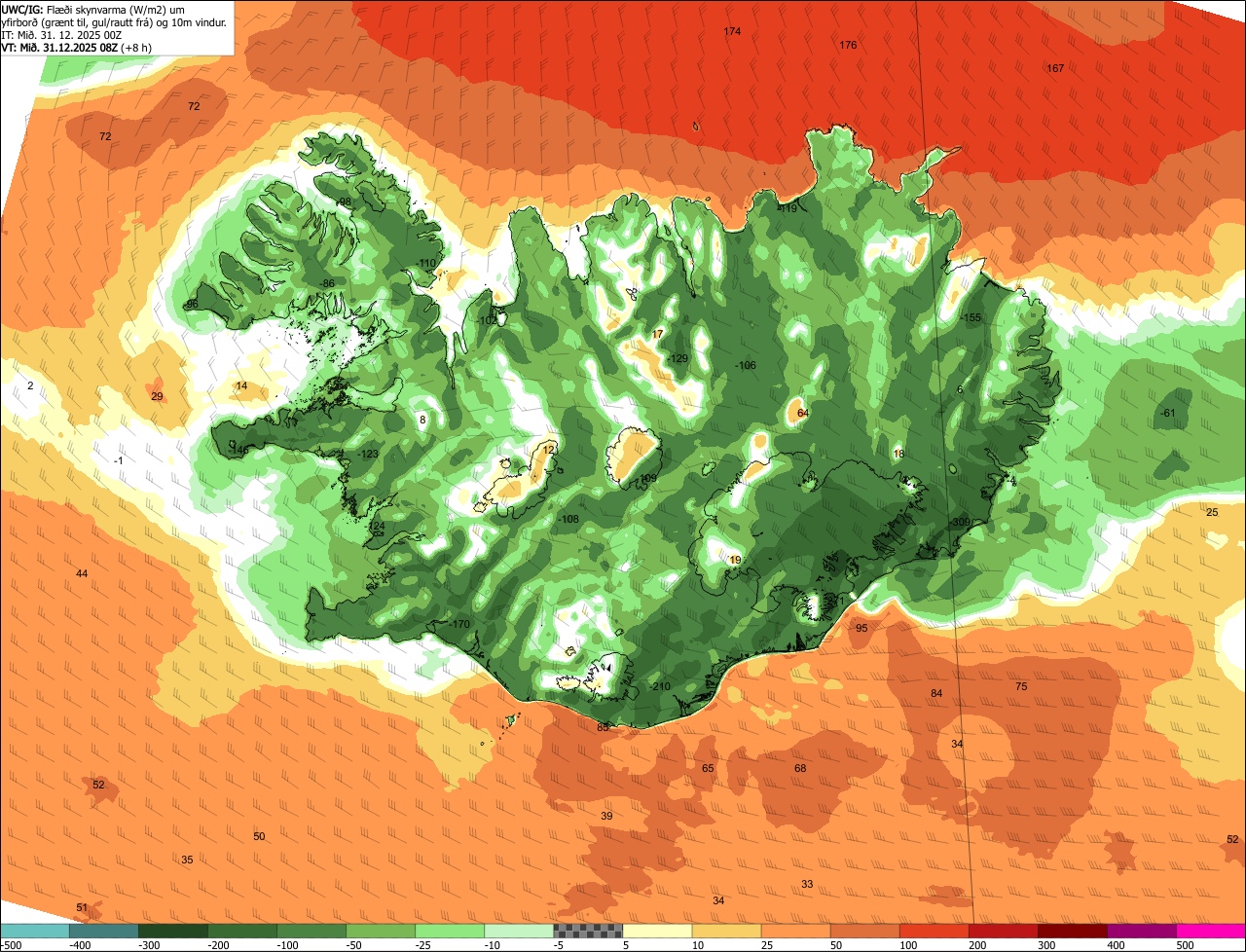Click the map value 39
Screen dimensions: 1246x952
point(606,816)
